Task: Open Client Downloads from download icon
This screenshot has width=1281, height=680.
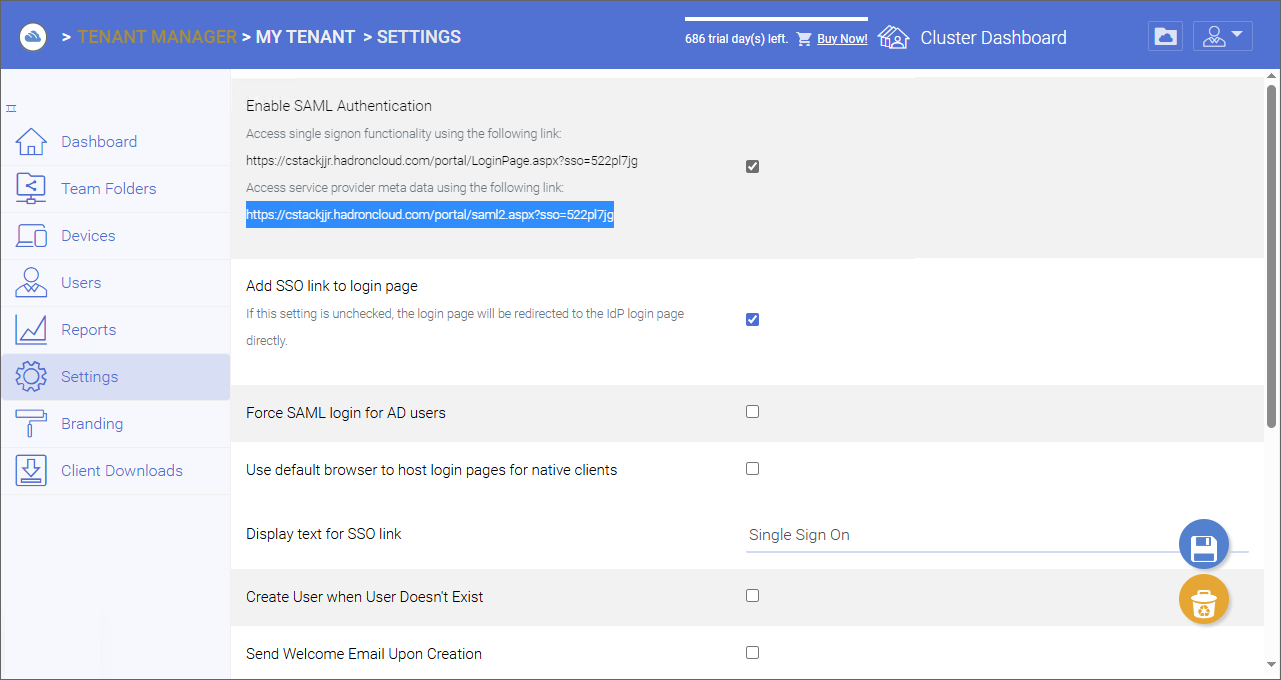Action: [x=31, y=471]
